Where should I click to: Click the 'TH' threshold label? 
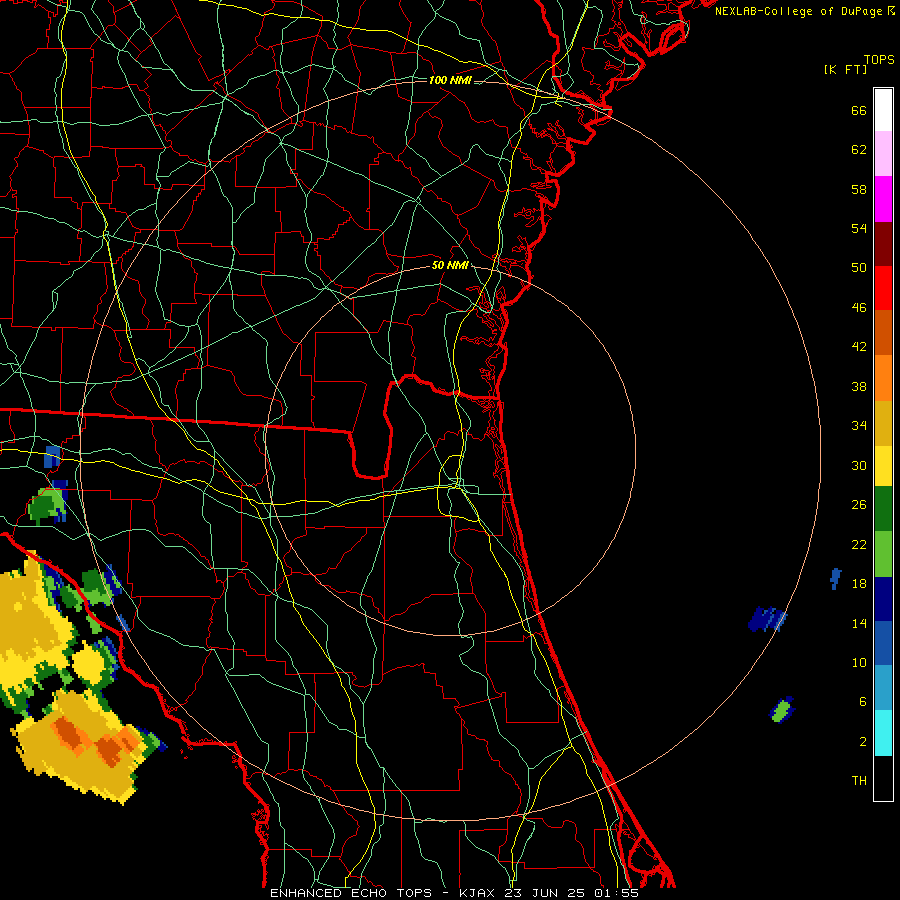(x=859, y=781)
